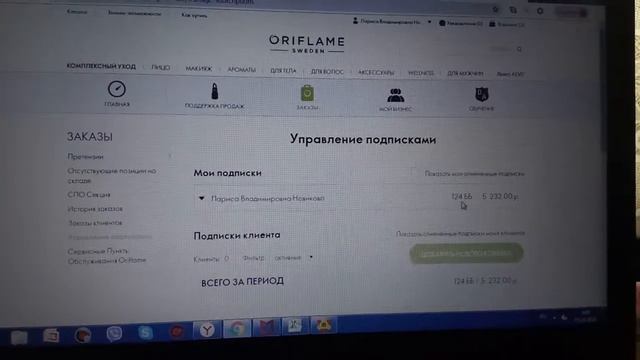Open the shopping basket icon in header

click(492, 24)
